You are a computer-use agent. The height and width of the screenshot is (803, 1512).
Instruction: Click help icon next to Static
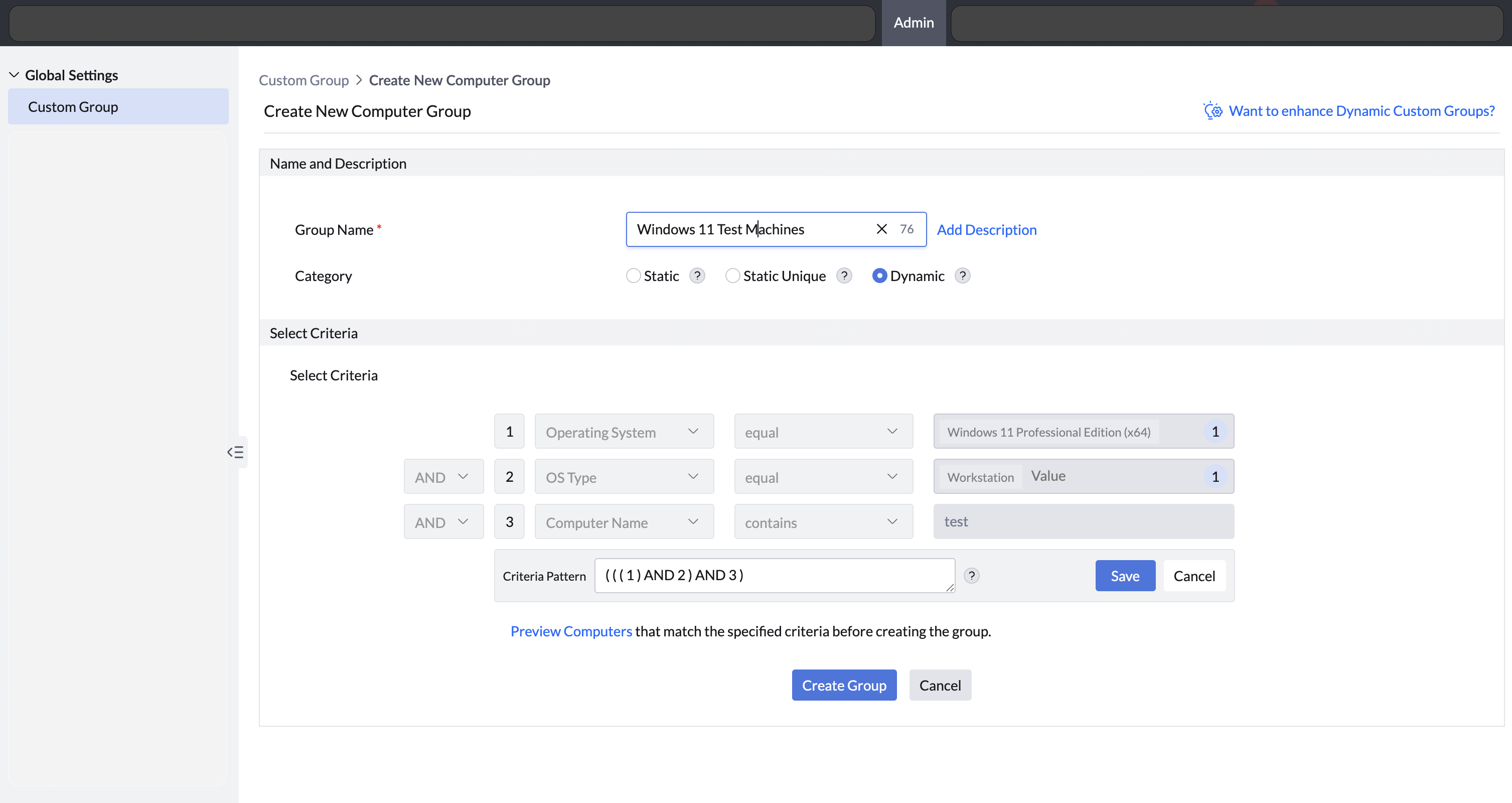click(697, 276)
